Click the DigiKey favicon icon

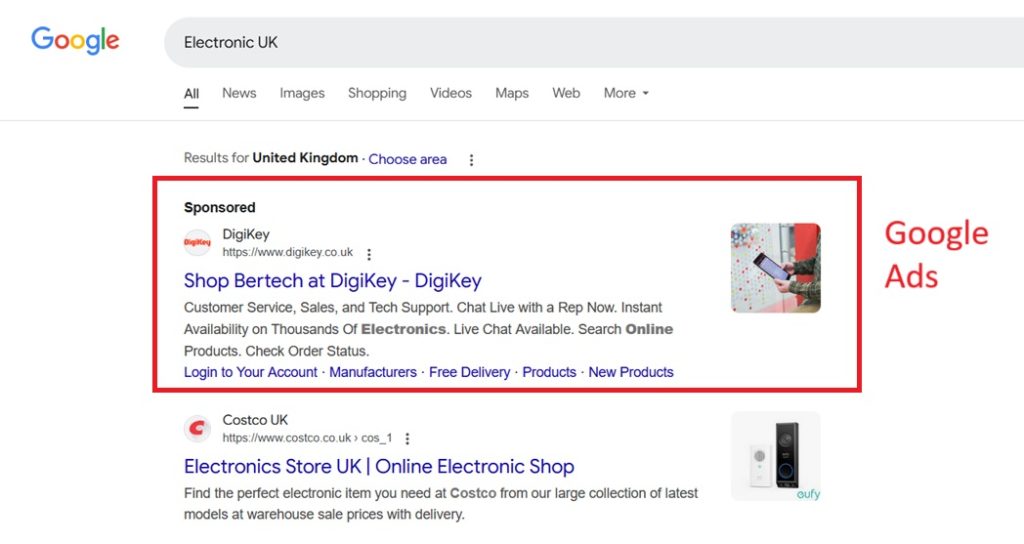tap(198, 243)
